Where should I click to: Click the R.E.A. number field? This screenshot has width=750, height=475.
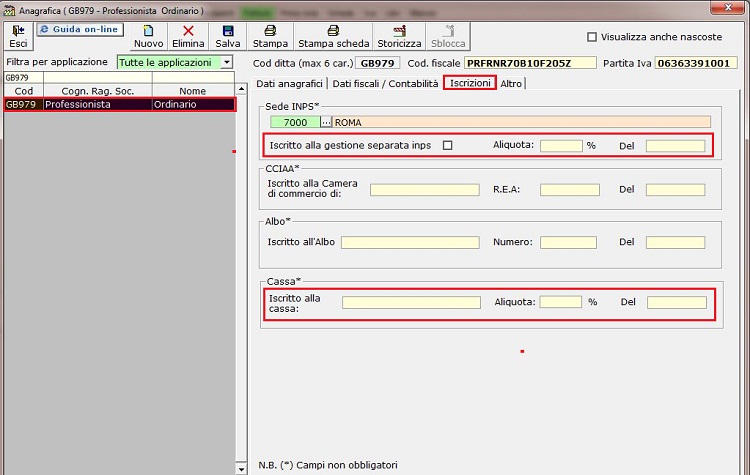coord(570,189)
